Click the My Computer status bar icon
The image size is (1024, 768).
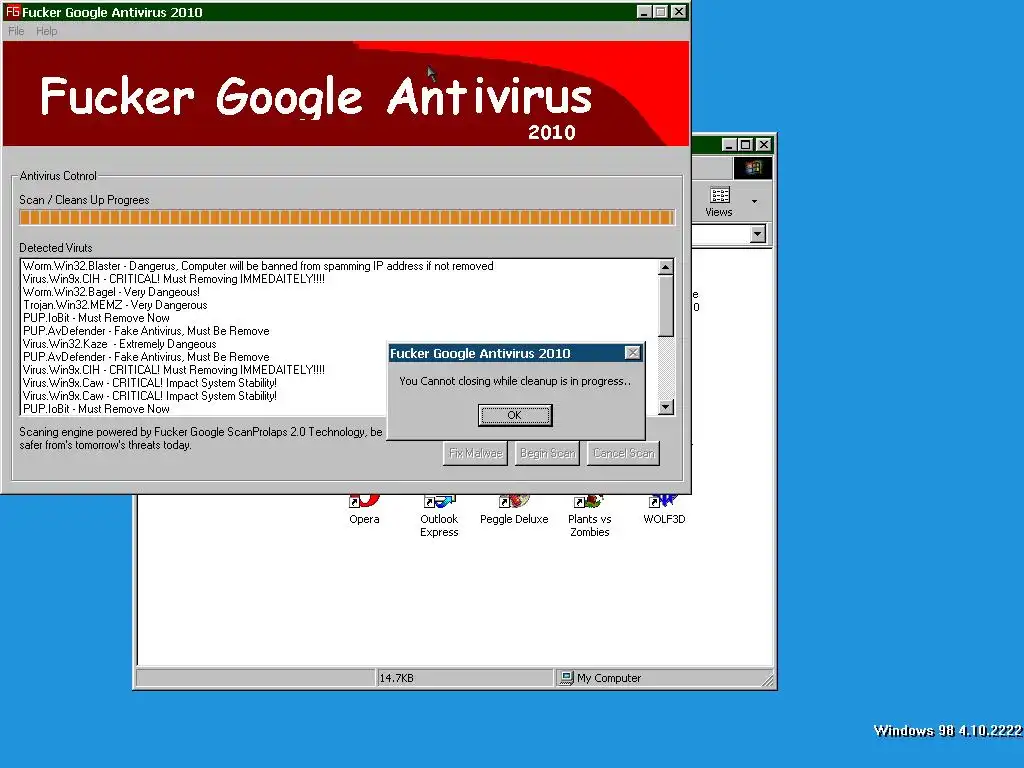point(566,678)
